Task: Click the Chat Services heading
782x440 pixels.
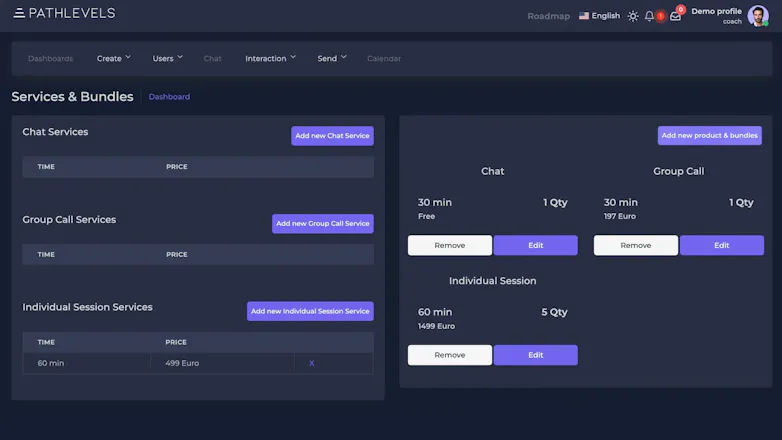Action: coord(55,132)
